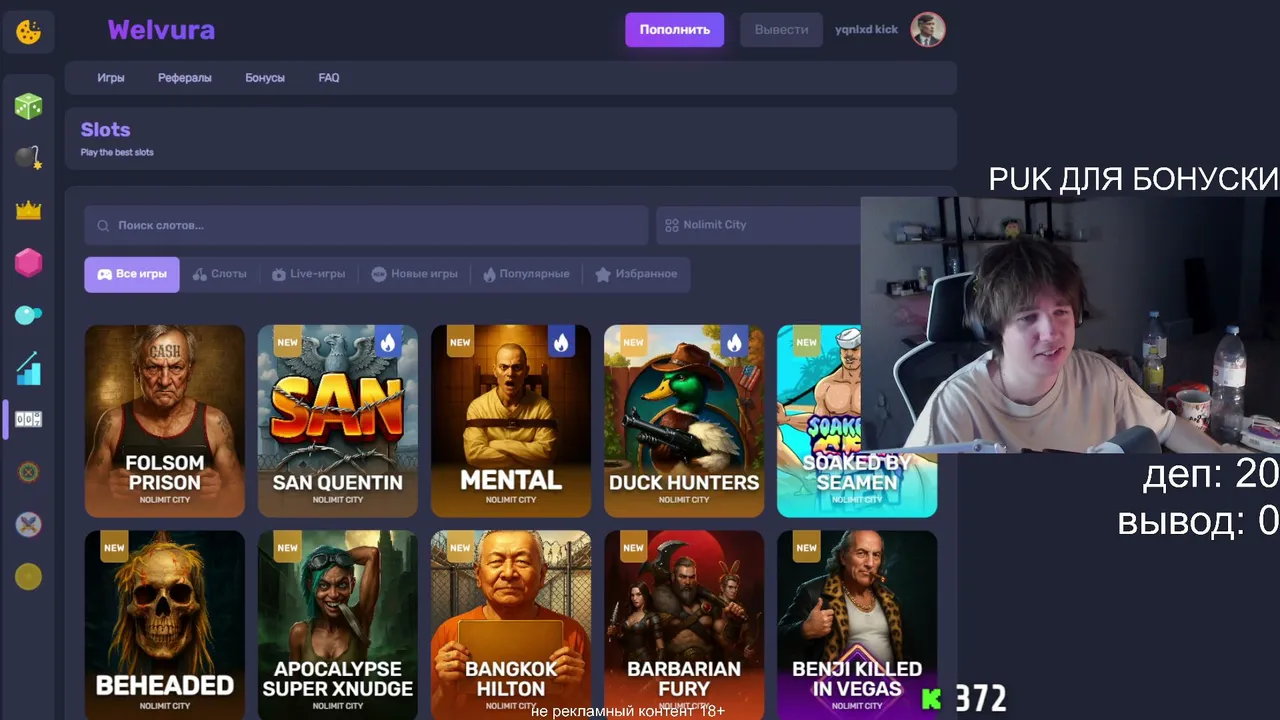Open the blue rising chart game
This screenshot has height=720, width=1280.
click(x=28, y=367)
